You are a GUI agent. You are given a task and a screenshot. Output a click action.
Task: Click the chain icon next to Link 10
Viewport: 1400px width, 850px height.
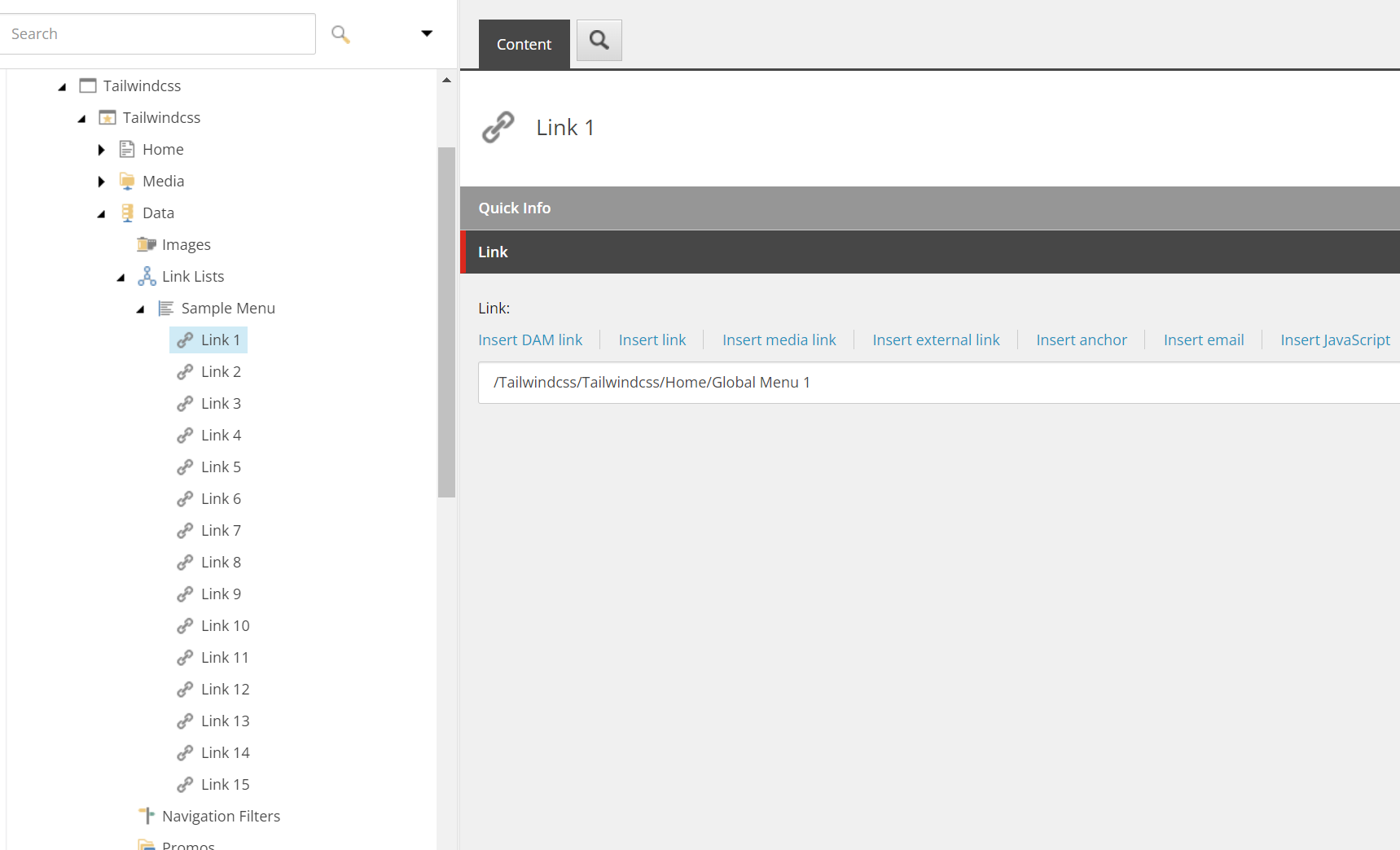(x=185, y=625)
